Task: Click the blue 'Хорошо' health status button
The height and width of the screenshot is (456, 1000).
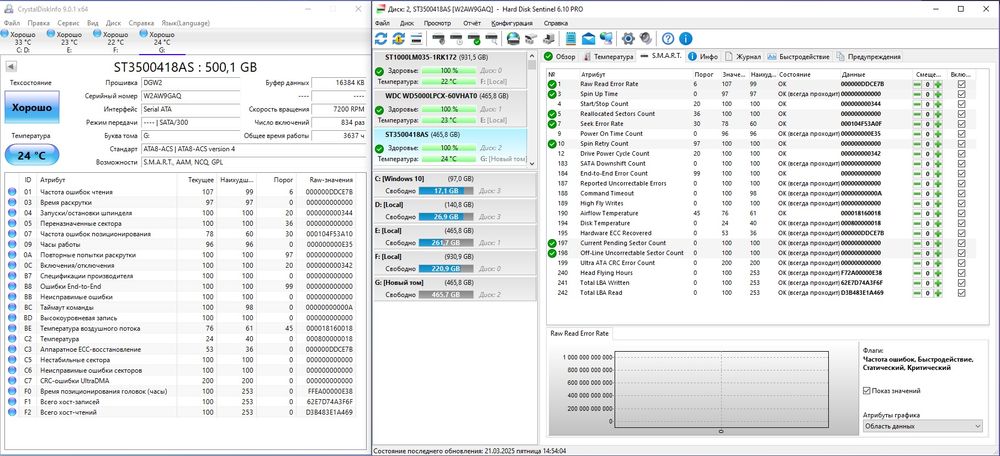Action: tap(32, 108)
